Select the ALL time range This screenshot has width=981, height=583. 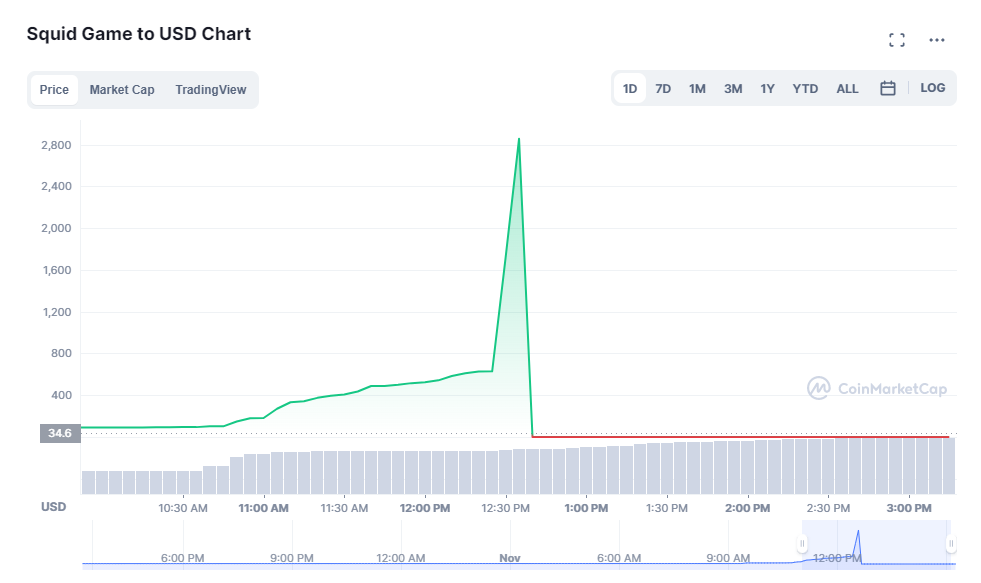848,89
